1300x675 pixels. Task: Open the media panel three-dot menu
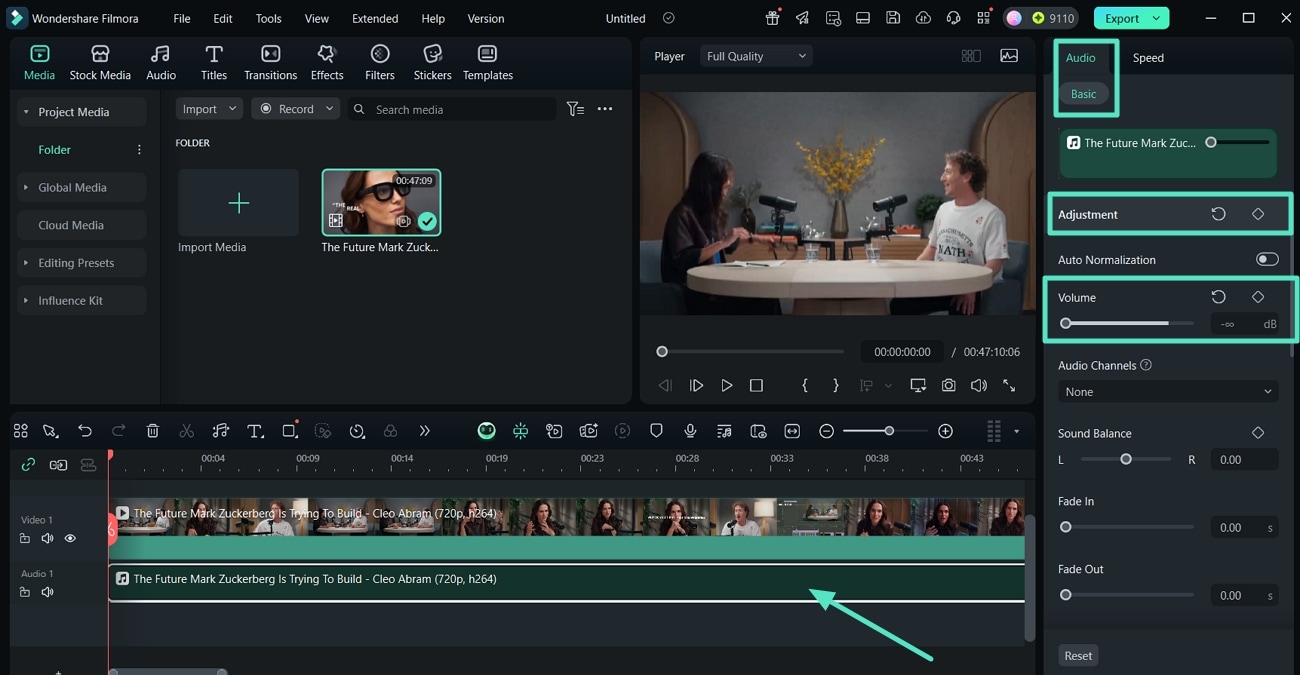605,109
